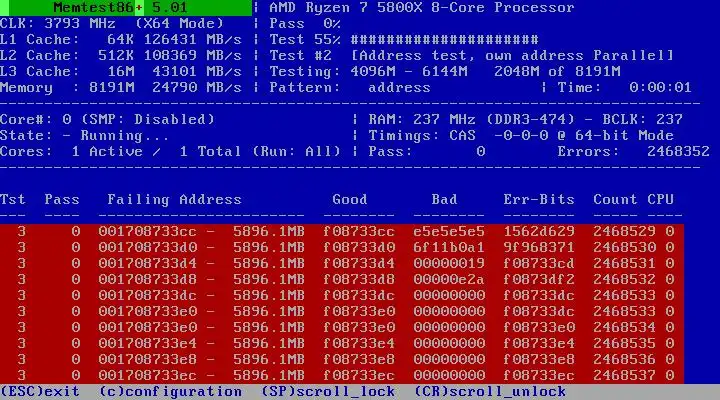Click the State Running... status
This screenshot has width=720, height=400.
tap(84, 135)
